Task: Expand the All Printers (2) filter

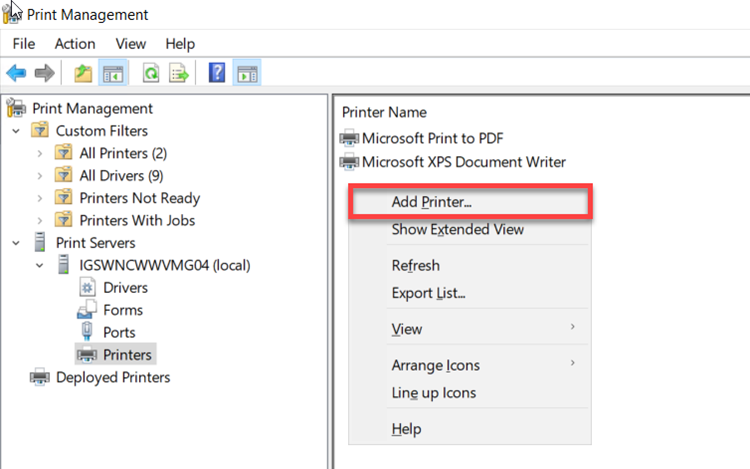Action: coord(39,153)
